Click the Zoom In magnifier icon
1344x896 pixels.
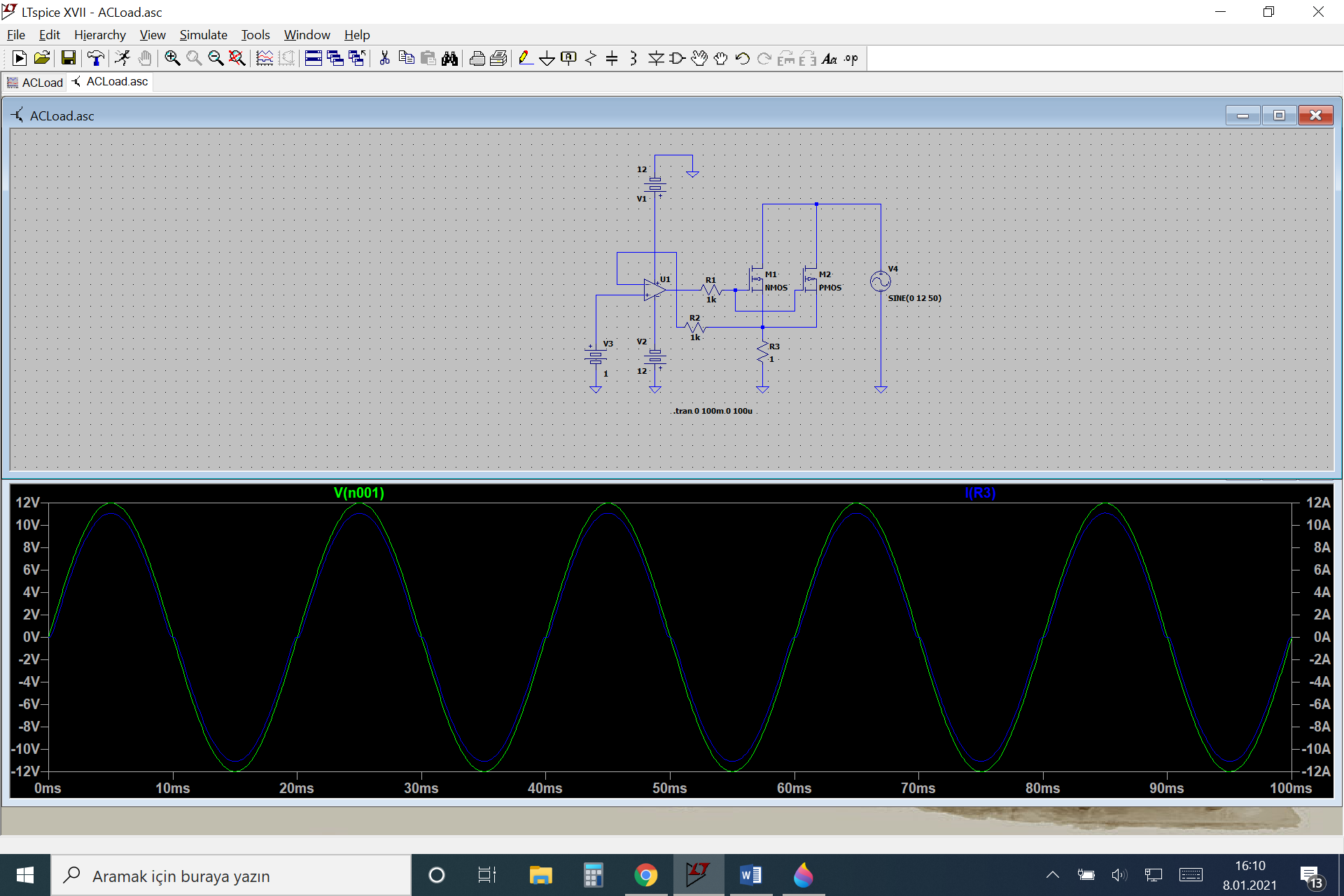pos(172,59)
